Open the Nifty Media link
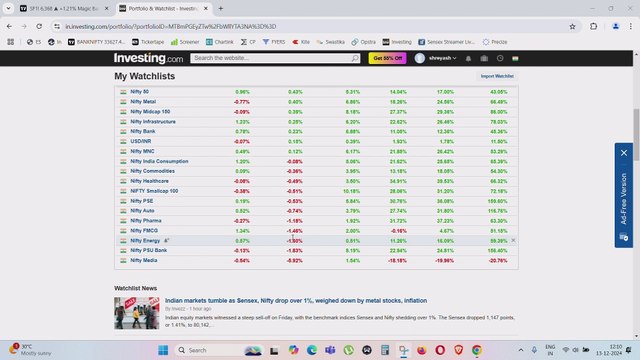The image size is (640, 360). [x=144, y=260]
